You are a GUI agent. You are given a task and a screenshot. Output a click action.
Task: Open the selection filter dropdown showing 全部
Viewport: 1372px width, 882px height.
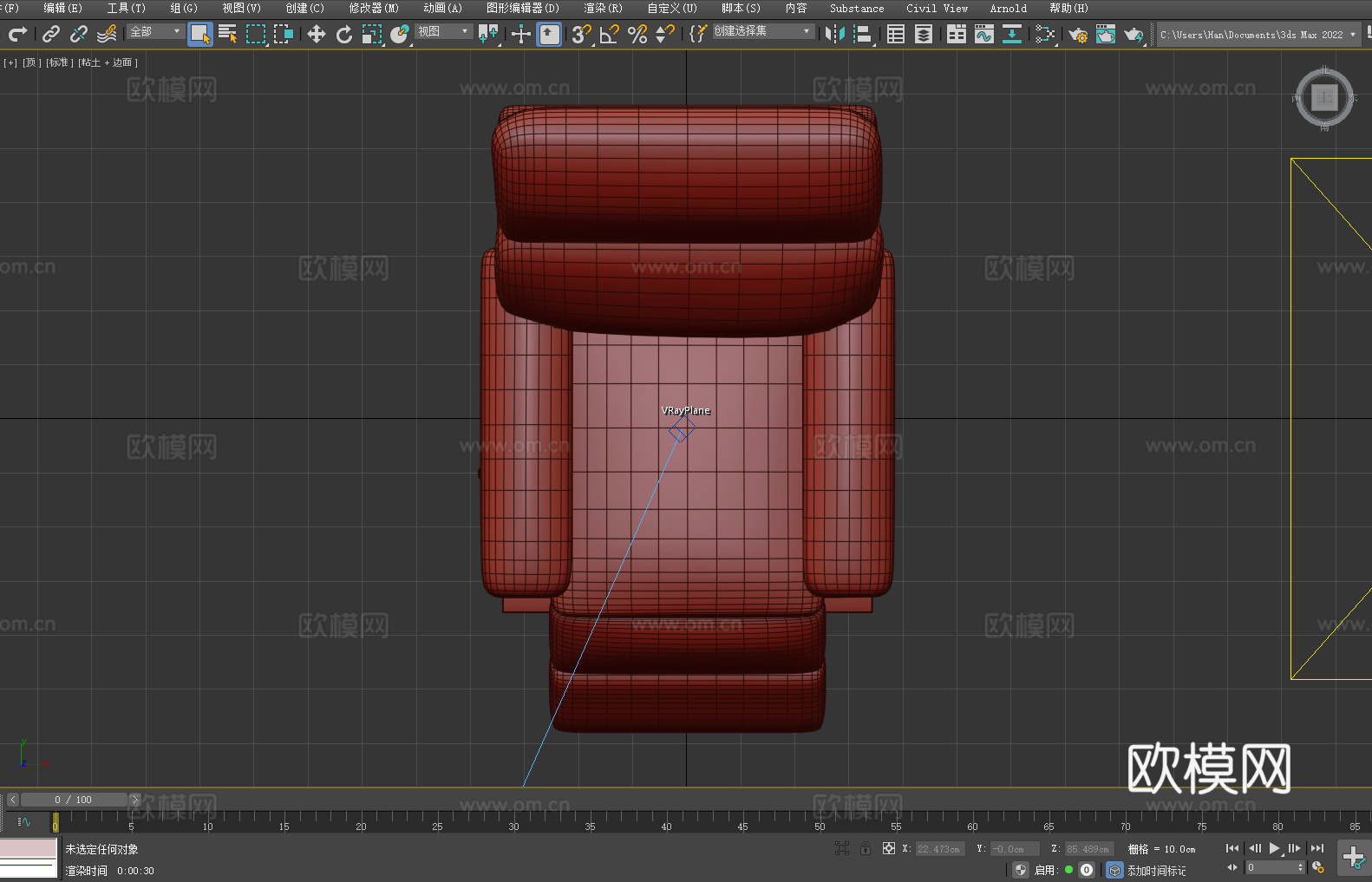(x=155, y=31)
